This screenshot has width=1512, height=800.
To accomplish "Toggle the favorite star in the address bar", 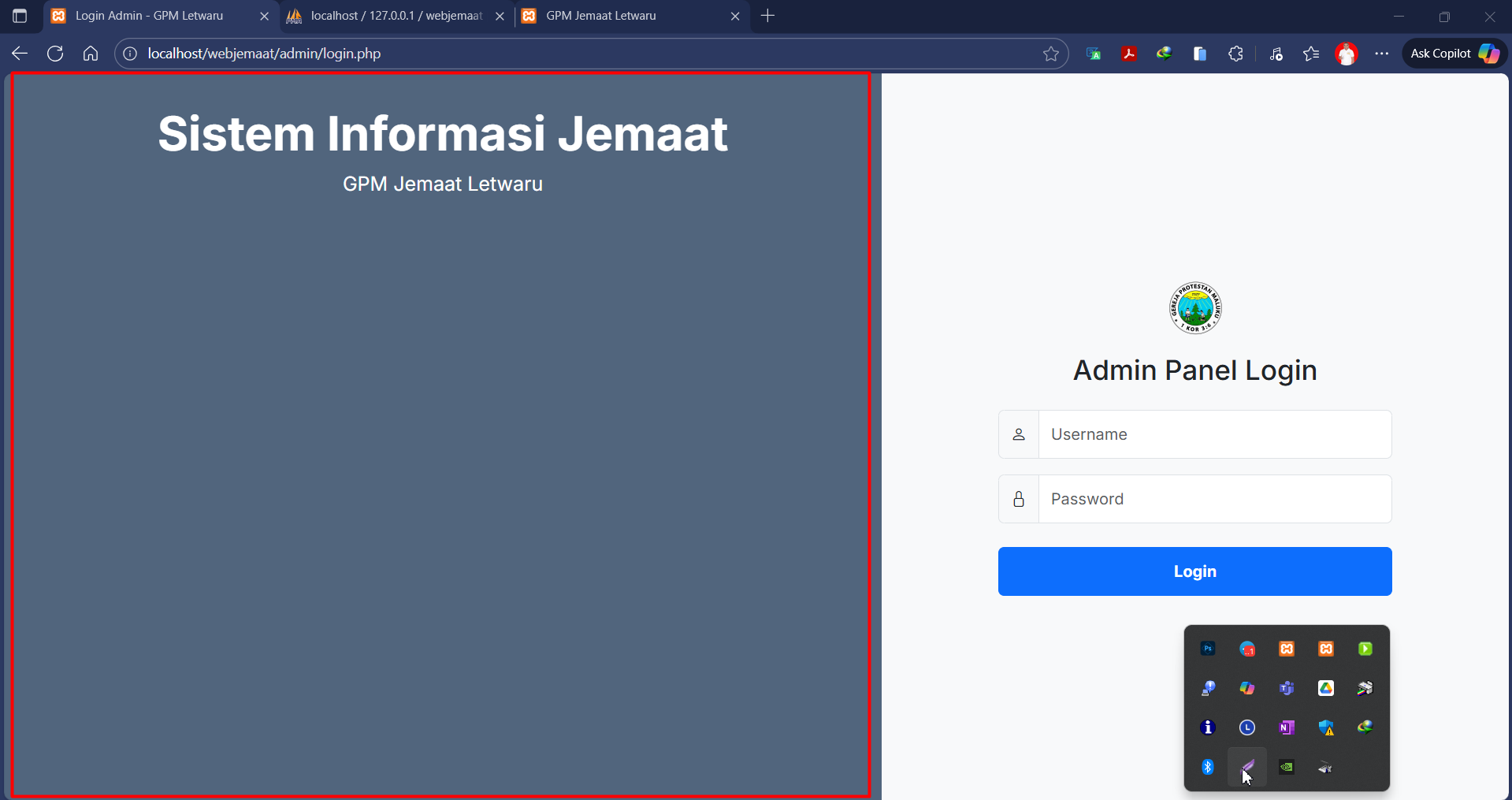I will pos(1052,53).
